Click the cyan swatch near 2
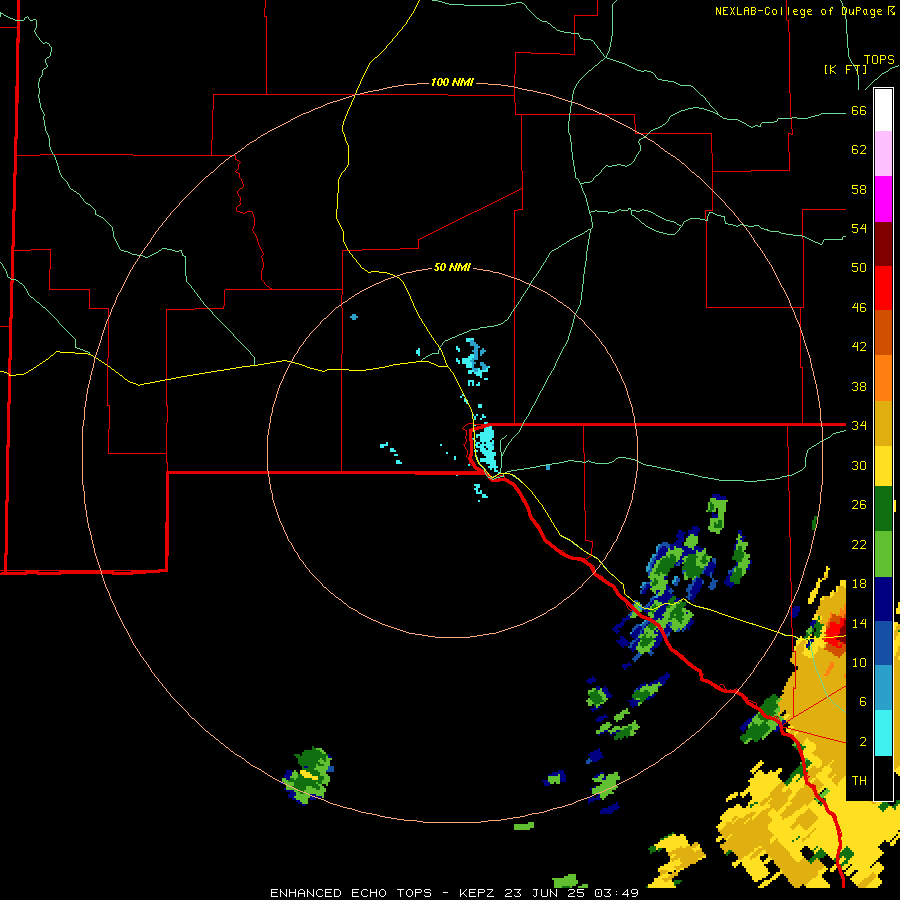This screenshot has height=900, width=900. (883, 734)
